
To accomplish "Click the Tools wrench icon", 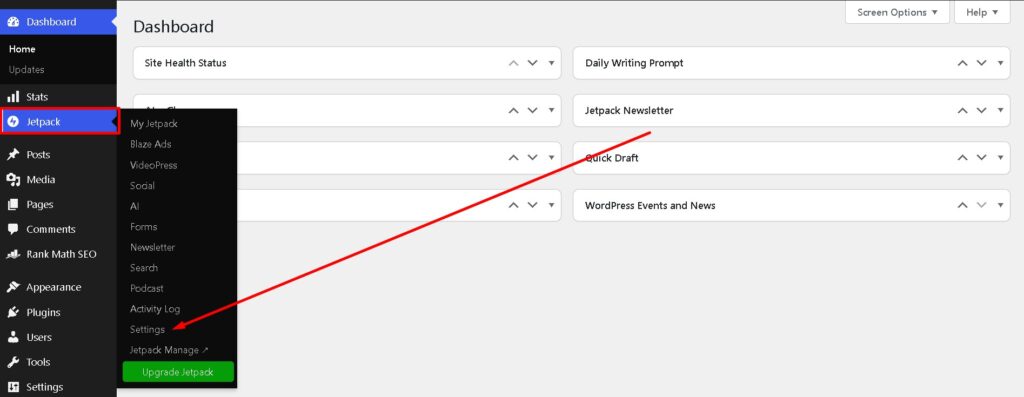I will 13,362.
